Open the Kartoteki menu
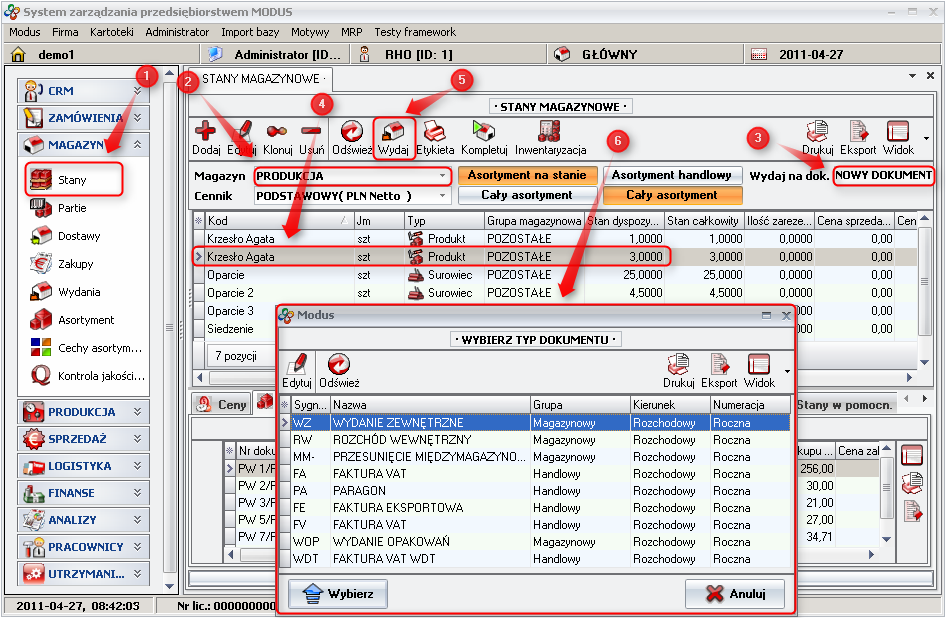 coord(111,32)
